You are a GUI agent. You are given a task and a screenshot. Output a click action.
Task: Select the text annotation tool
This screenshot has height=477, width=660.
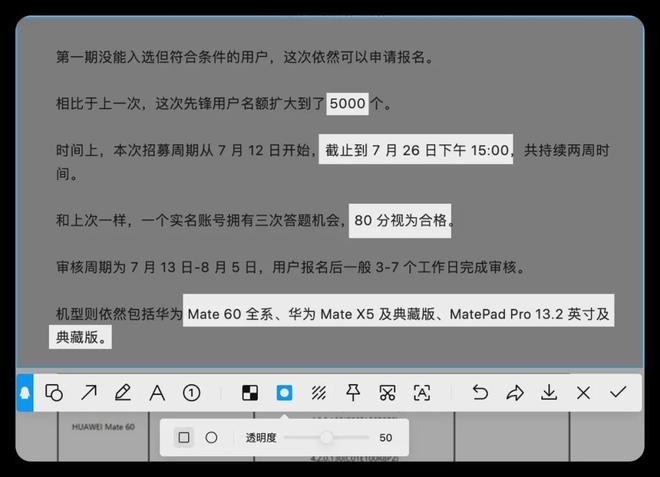click(157, 393)
